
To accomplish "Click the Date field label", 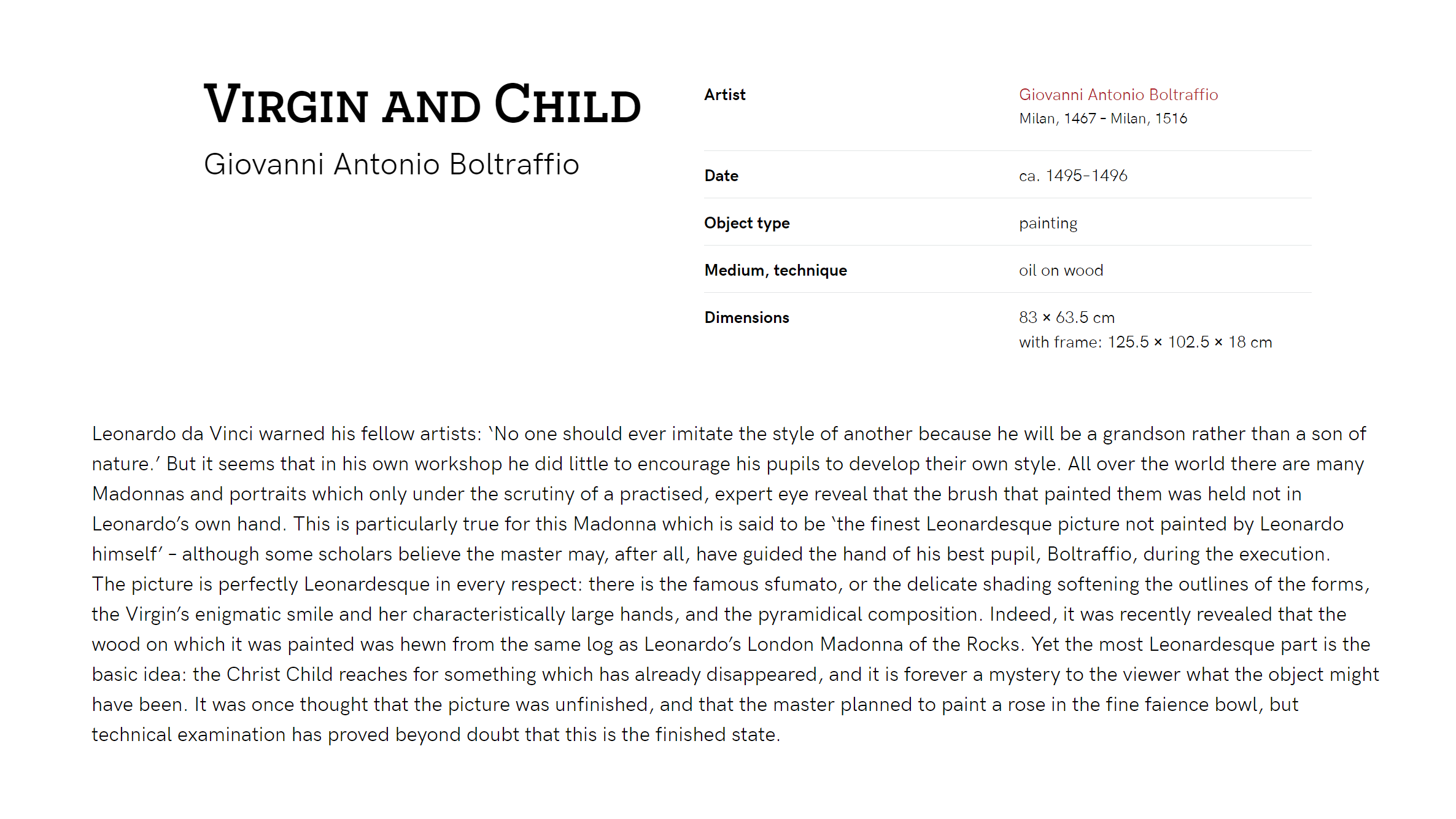I will [x=721, y=176].
